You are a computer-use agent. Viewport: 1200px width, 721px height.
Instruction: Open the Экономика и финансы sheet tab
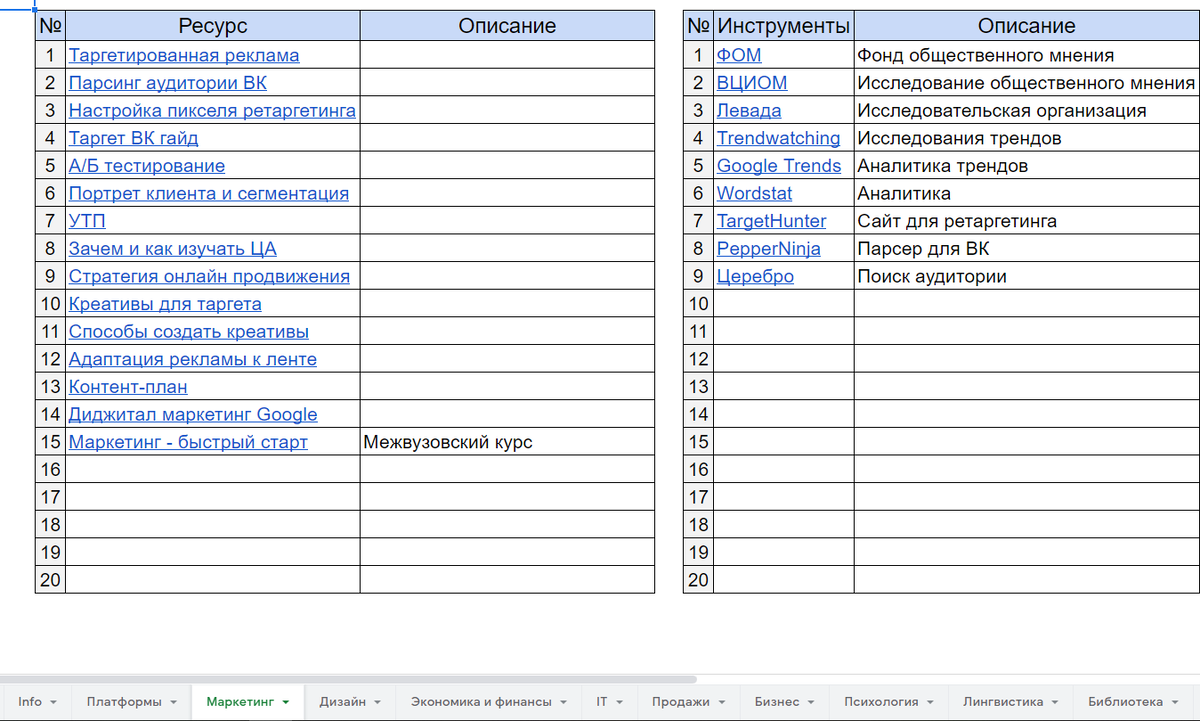click(489, 702)
